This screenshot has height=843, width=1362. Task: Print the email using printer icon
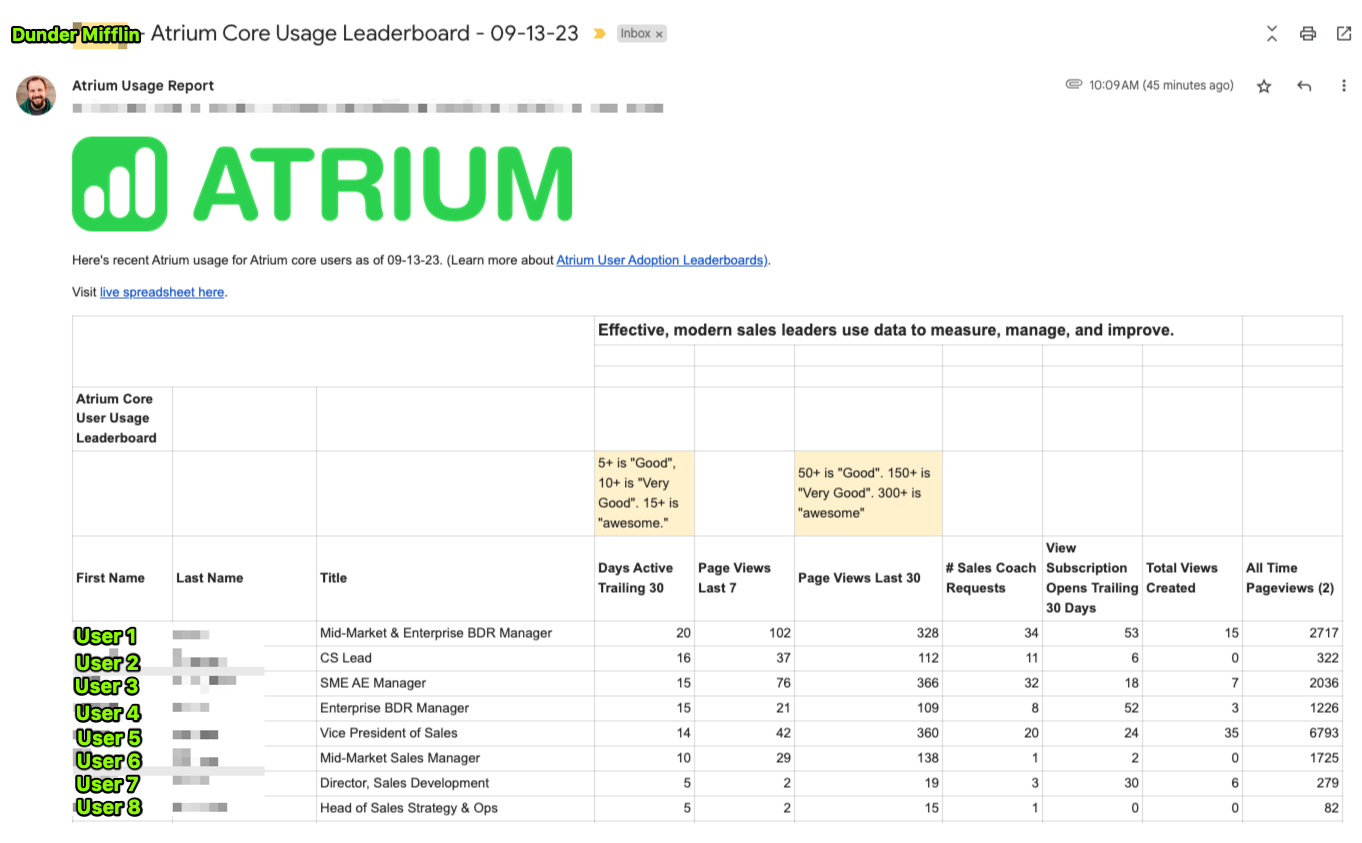[x=1308, y=34]
